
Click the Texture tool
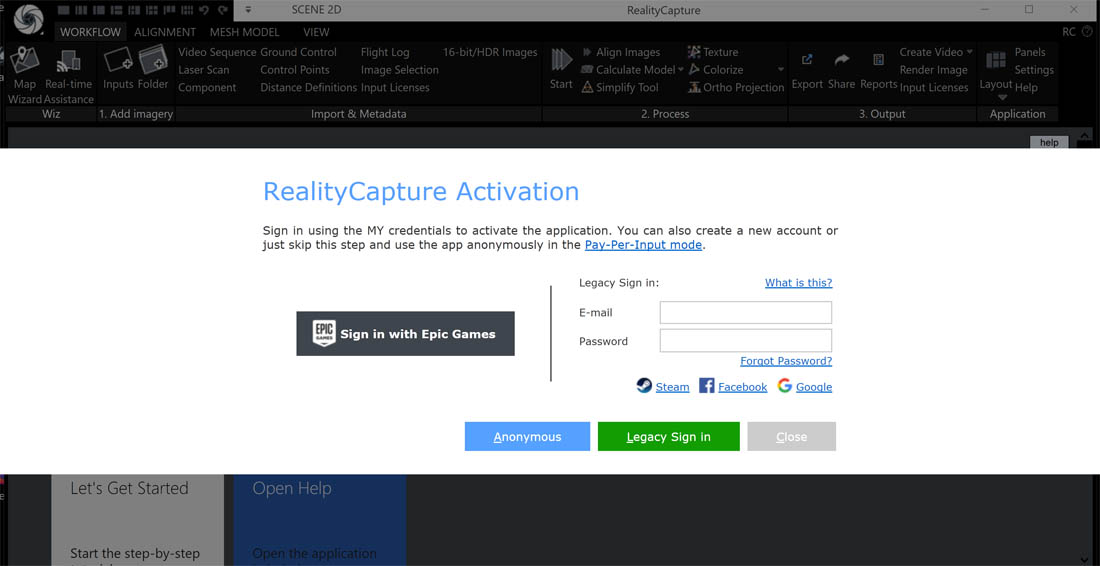click(x=713, y=52)
